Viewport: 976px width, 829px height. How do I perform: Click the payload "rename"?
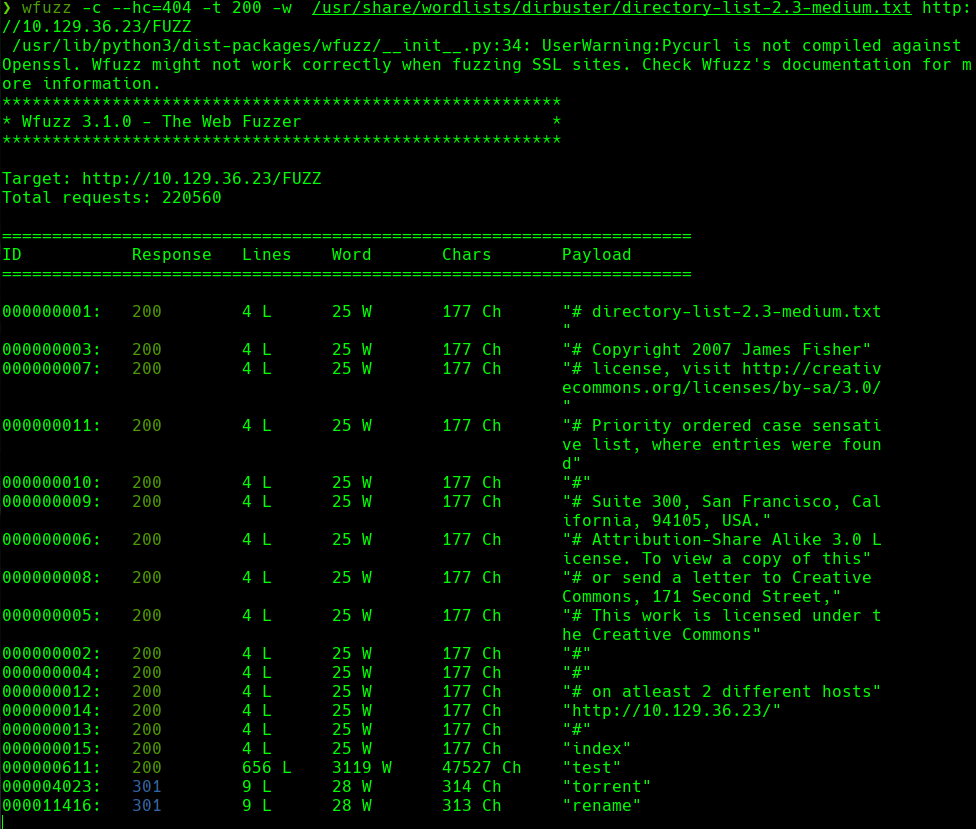(x=601, y=805)
